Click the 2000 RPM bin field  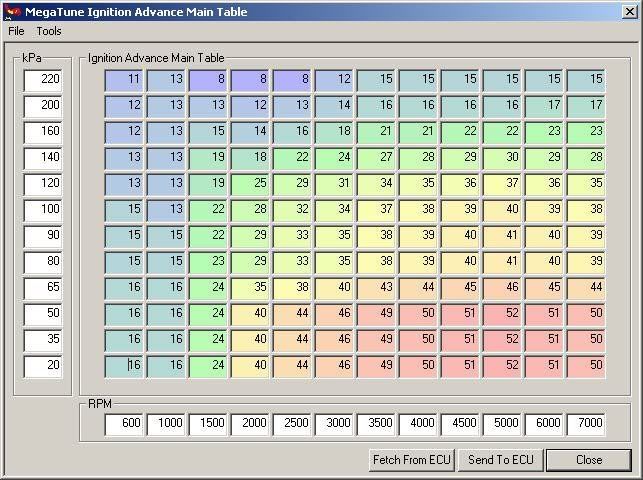click(x=250, y=424)
